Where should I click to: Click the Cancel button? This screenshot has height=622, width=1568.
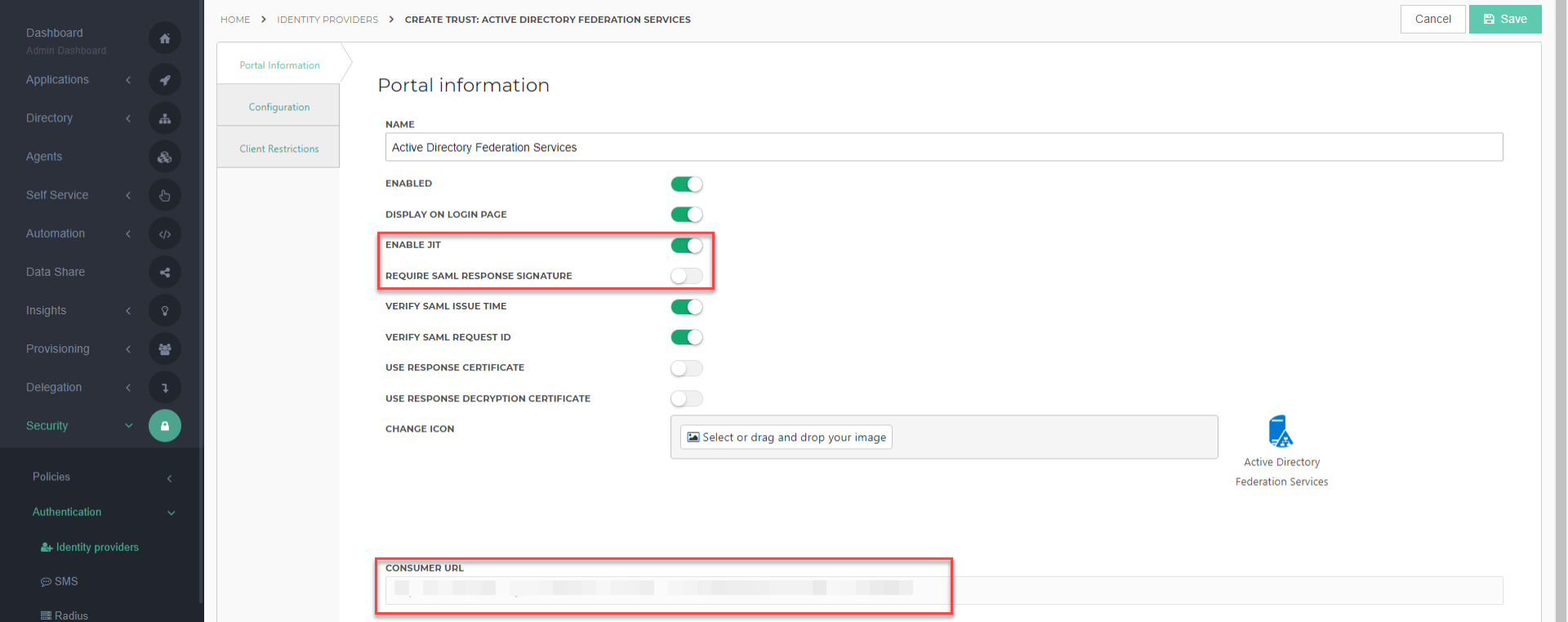click(1433, 19)
